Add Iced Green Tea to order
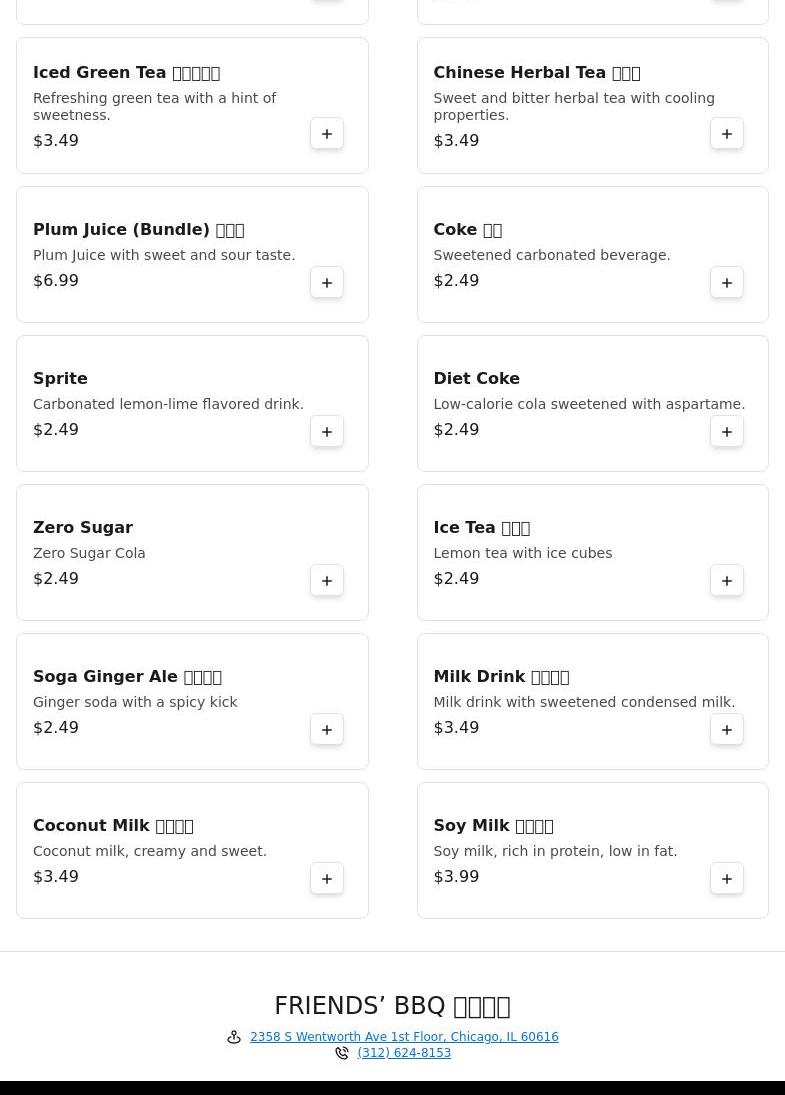785x1095 pixels. pyautogui.click(x=327, y=134)
